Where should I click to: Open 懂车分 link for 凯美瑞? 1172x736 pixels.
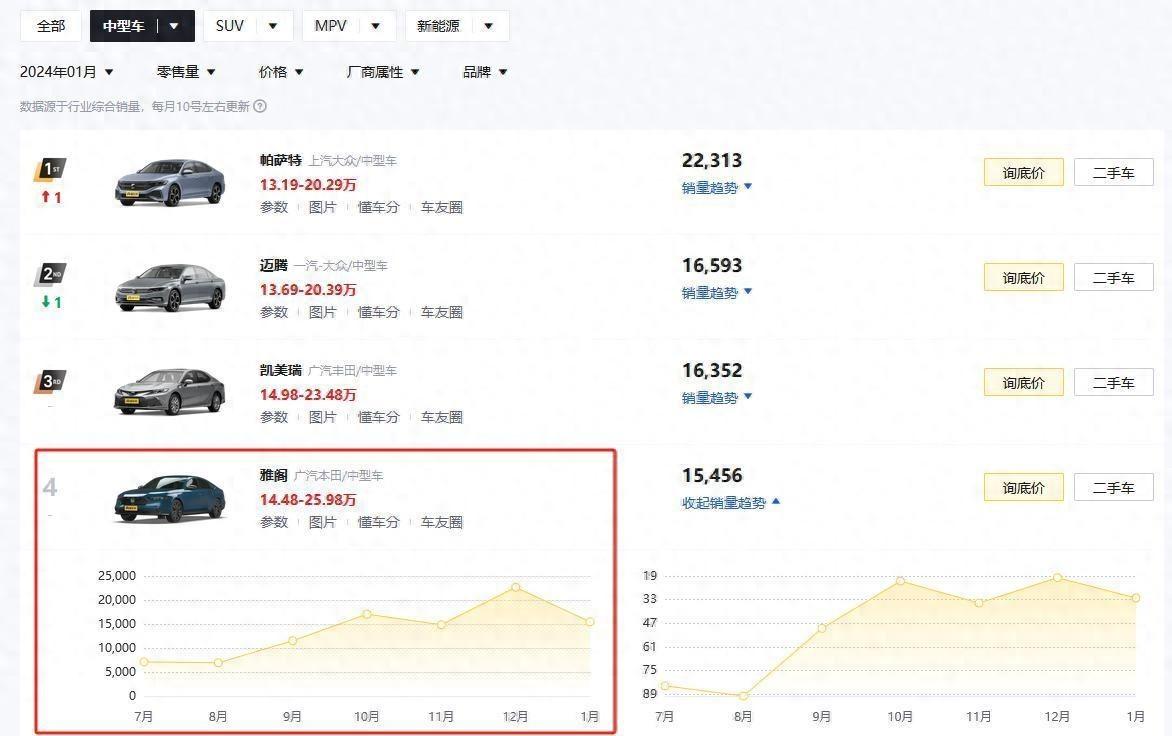[378, 417]
